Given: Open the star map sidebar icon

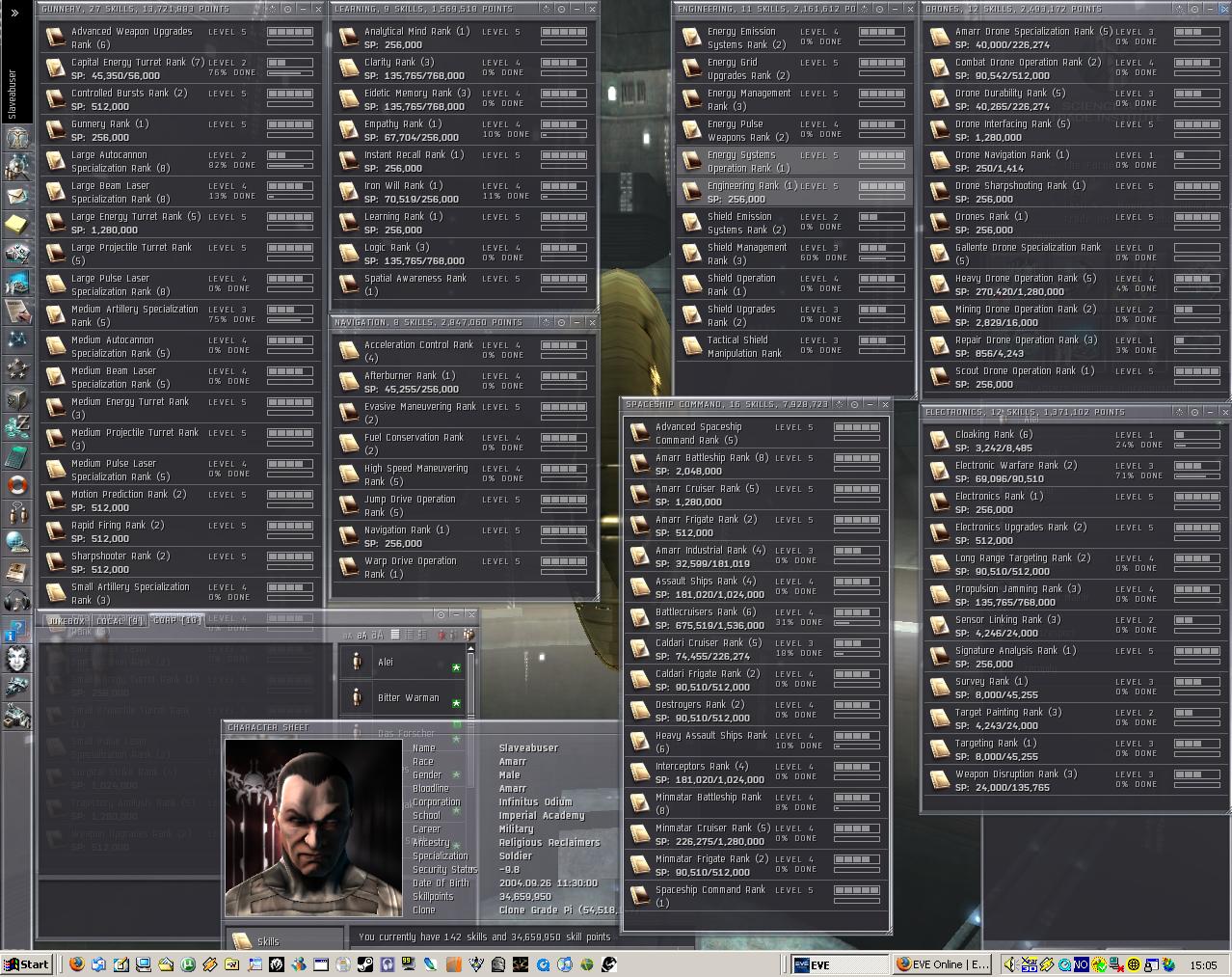Looking at the screenshot, I should 16,340.
